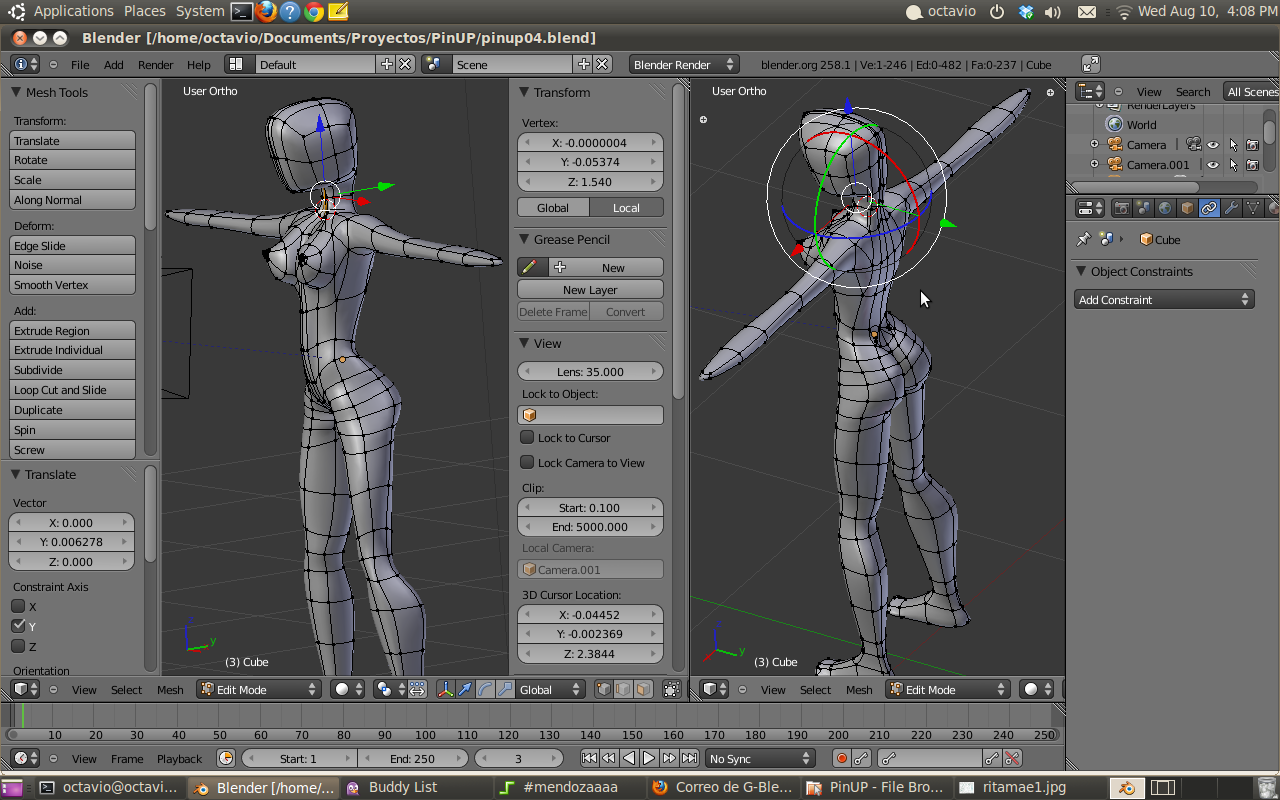
Task: Open the Mesh menu in left viewport header
Action: 170,690
